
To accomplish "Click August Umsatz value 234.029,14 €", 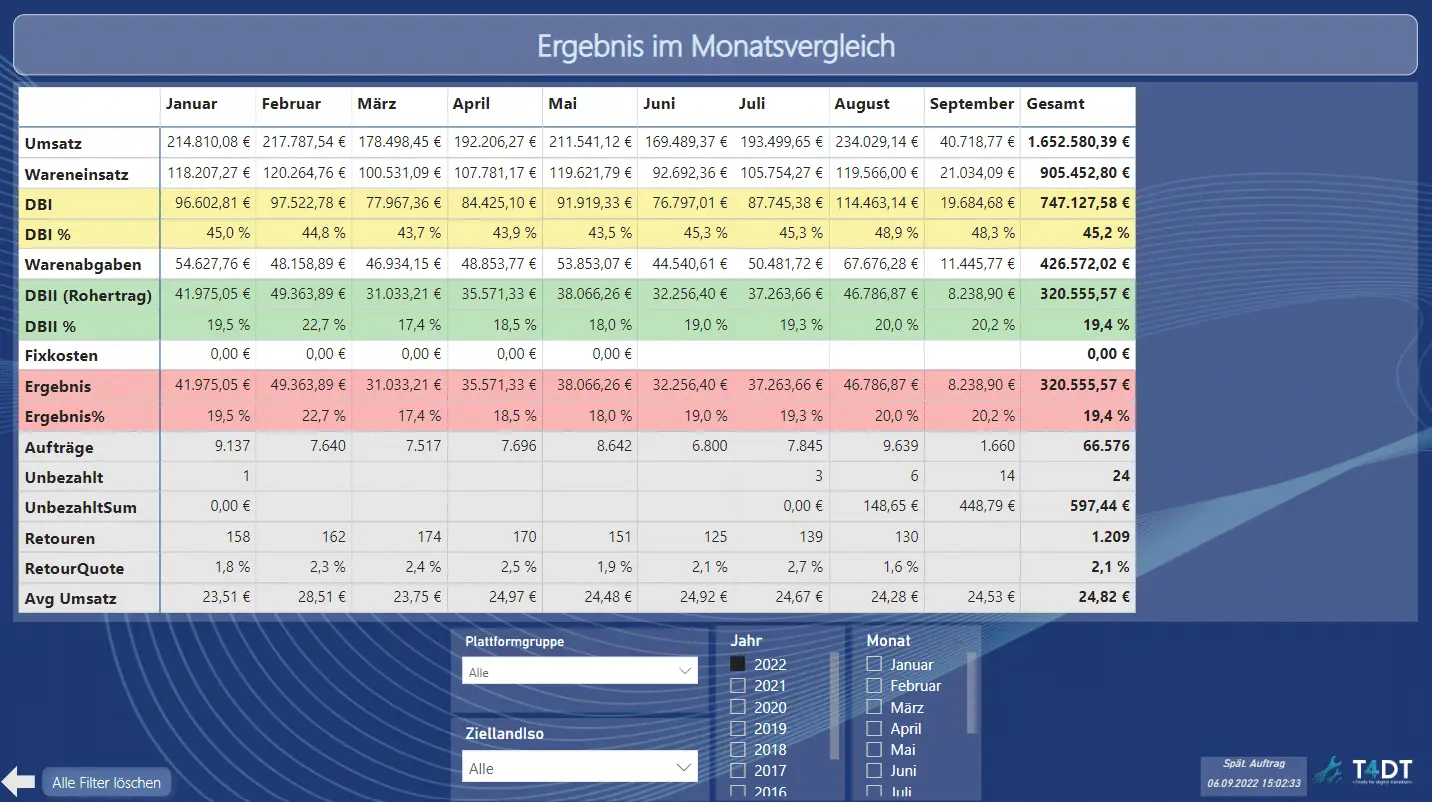I will point(877,142).
